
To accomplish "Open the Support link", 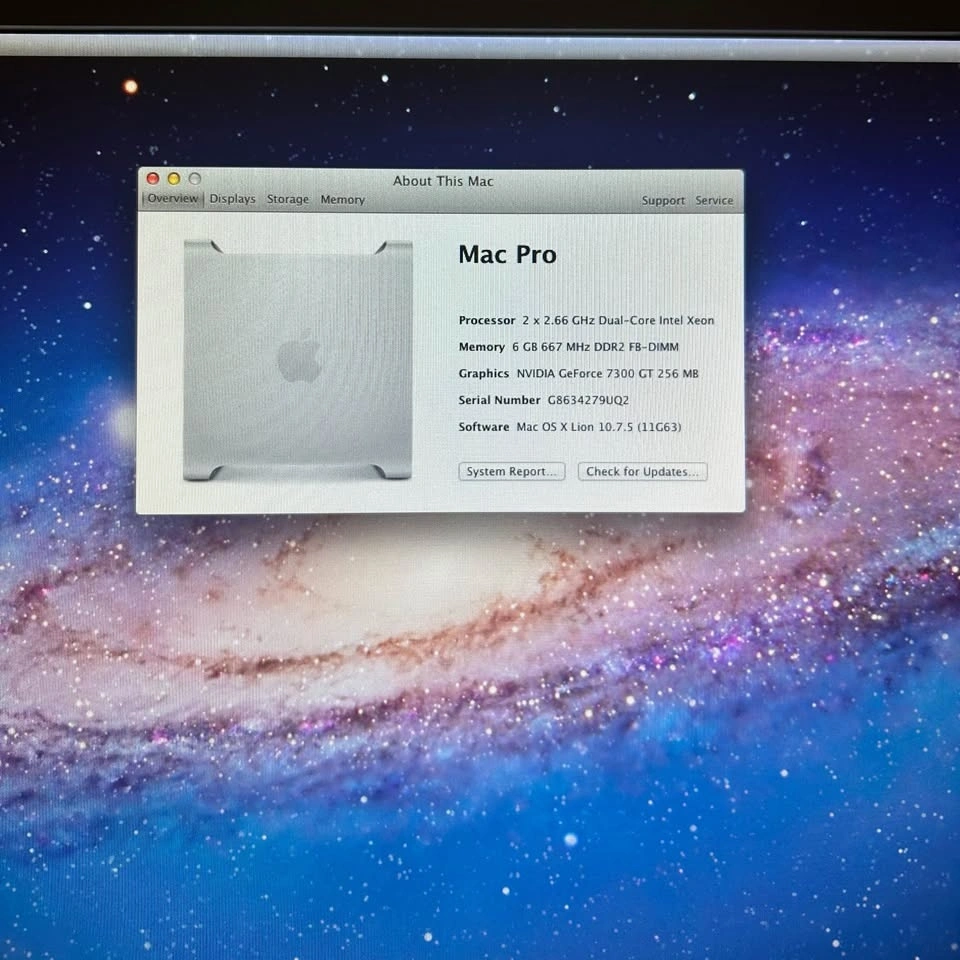I will click(663, 201).
